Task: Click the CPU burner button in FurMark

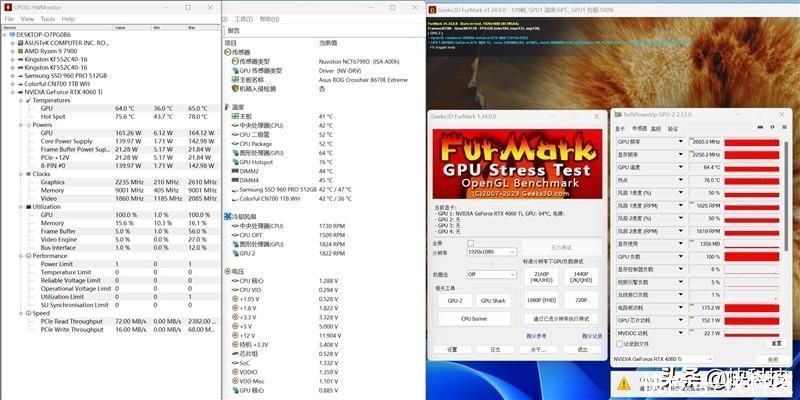Action: pos(474,318)
